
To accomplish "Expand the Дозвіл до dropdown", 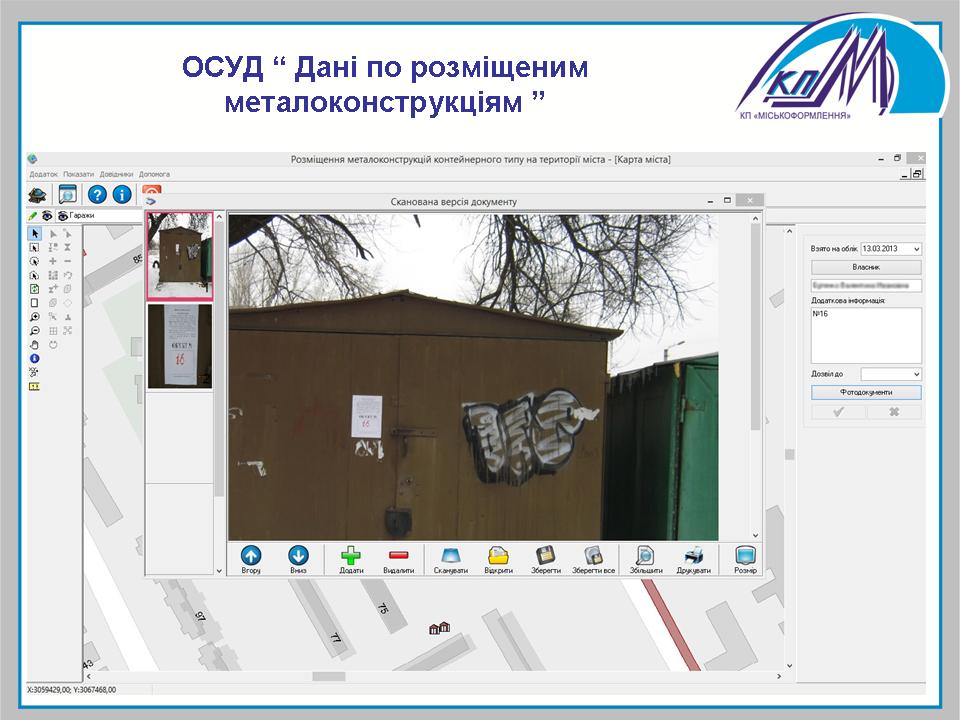I will [x=917, y=374].
